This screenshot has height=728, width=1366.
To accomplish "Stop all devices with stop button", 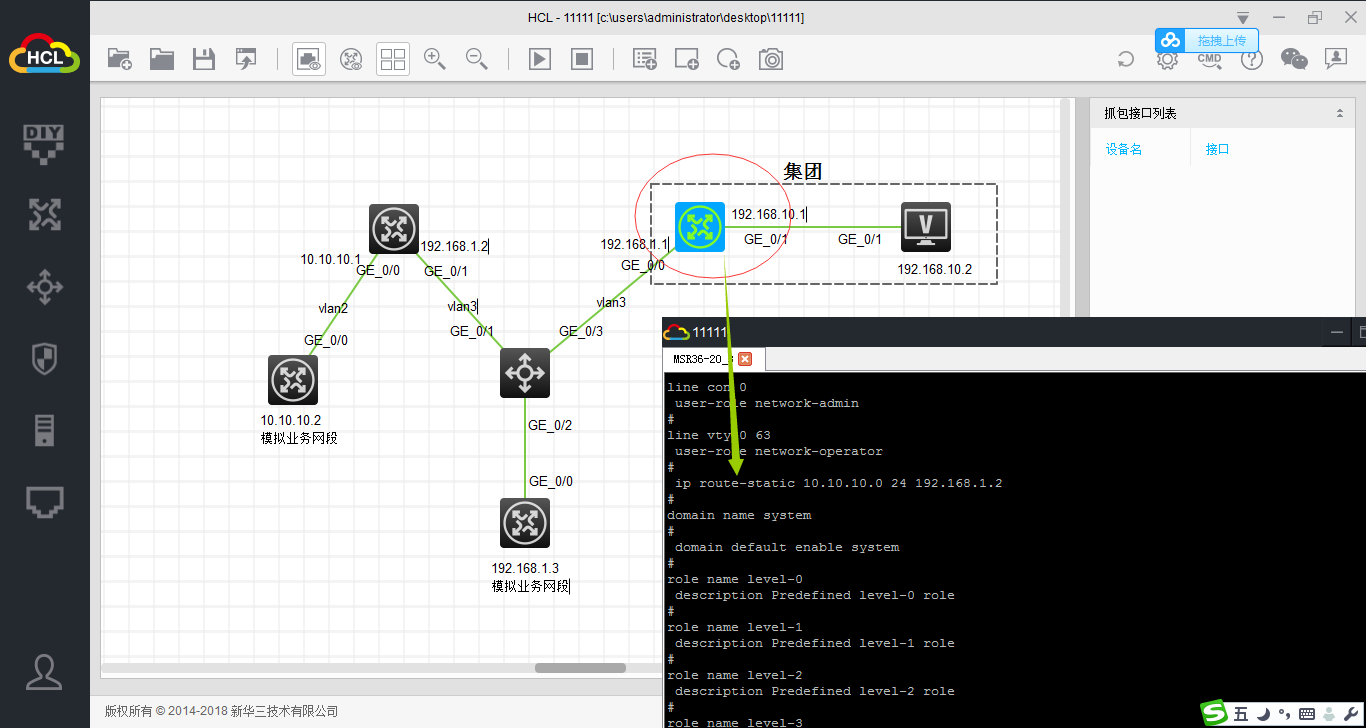I will click(x=582, y=59).
